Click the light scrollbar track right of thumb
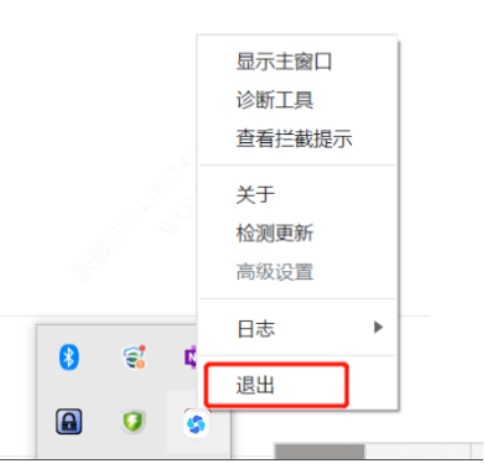 417,451
